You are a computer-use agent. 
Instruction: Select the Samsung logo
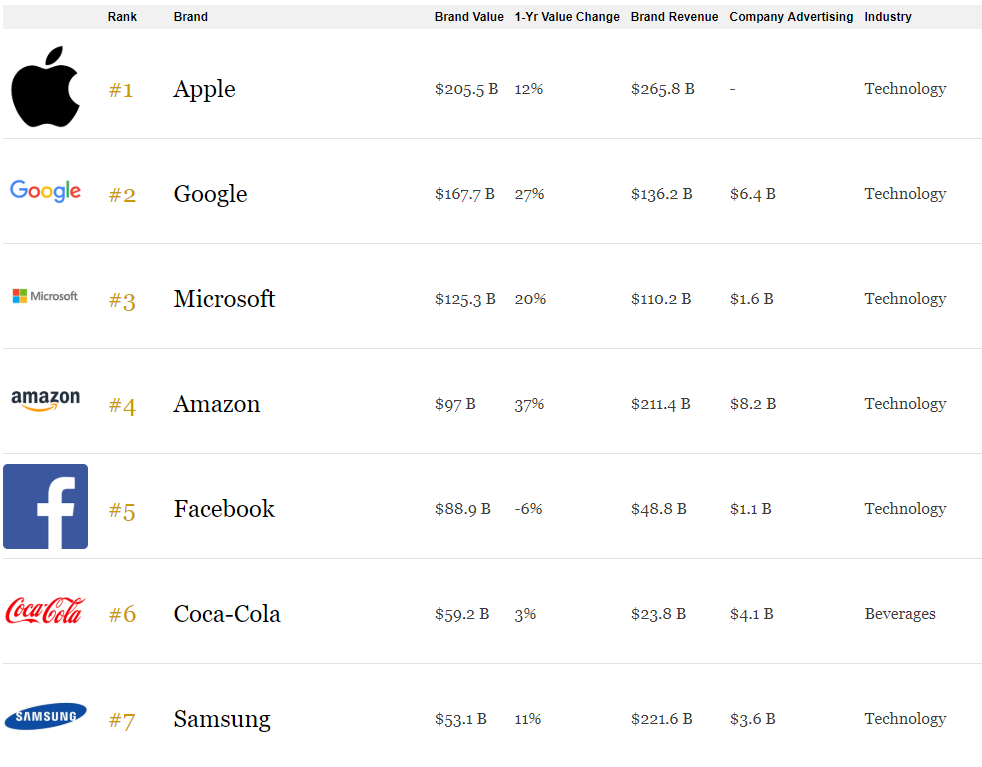tap(46, 716)
